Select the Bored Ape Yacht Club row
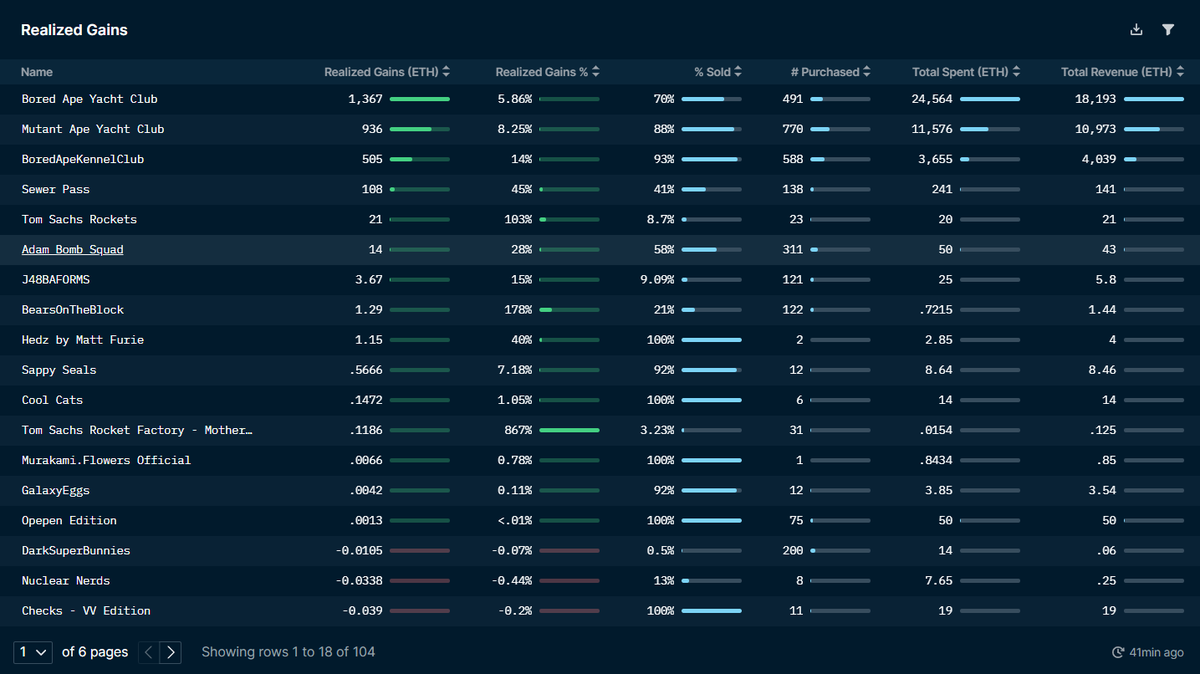Image resolution: width=1200 pixels, height=674 pixels. tap(600, 99)
